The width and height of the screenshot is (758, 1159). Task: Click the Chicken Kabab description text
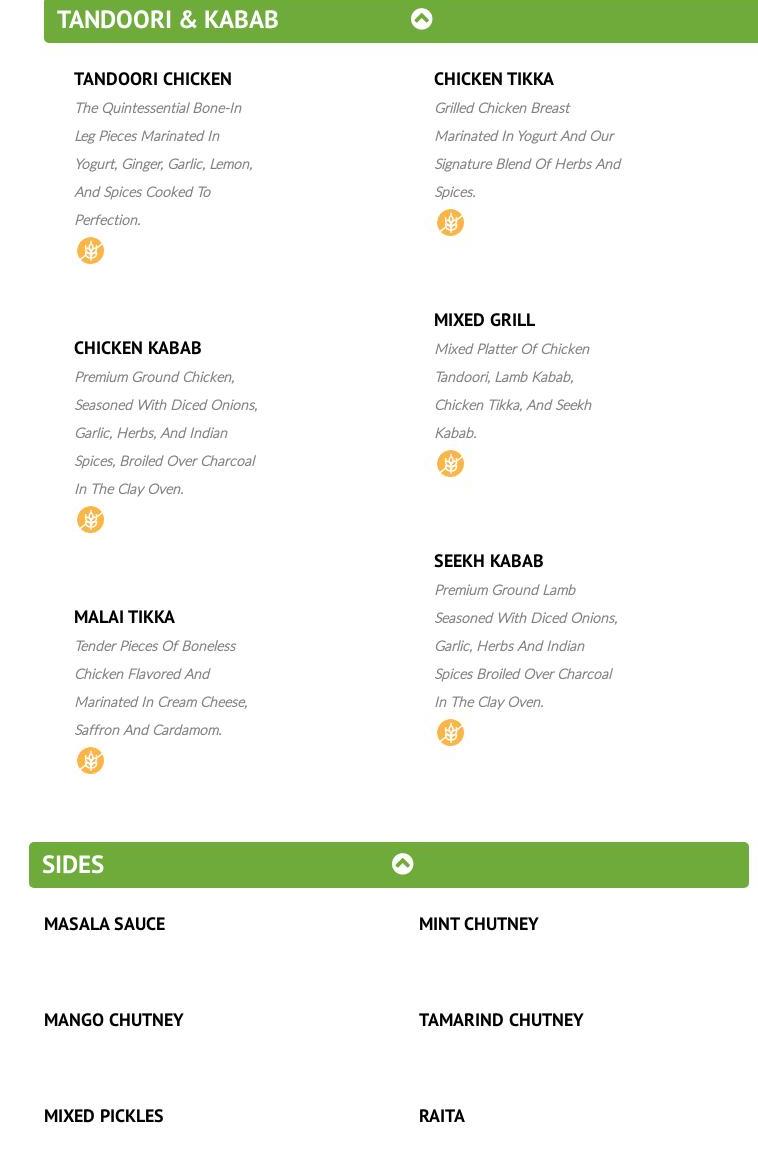coord(165,433)
